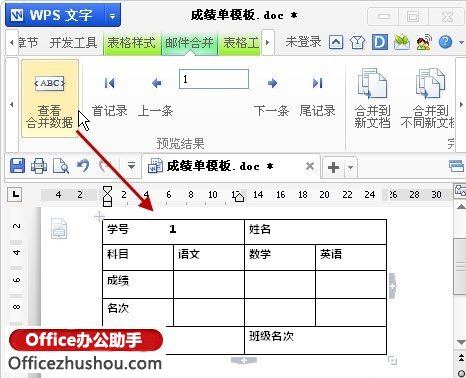
Task: Jump to last record with 尾记录
Action: pyautogui.click(x=317, y=97)
